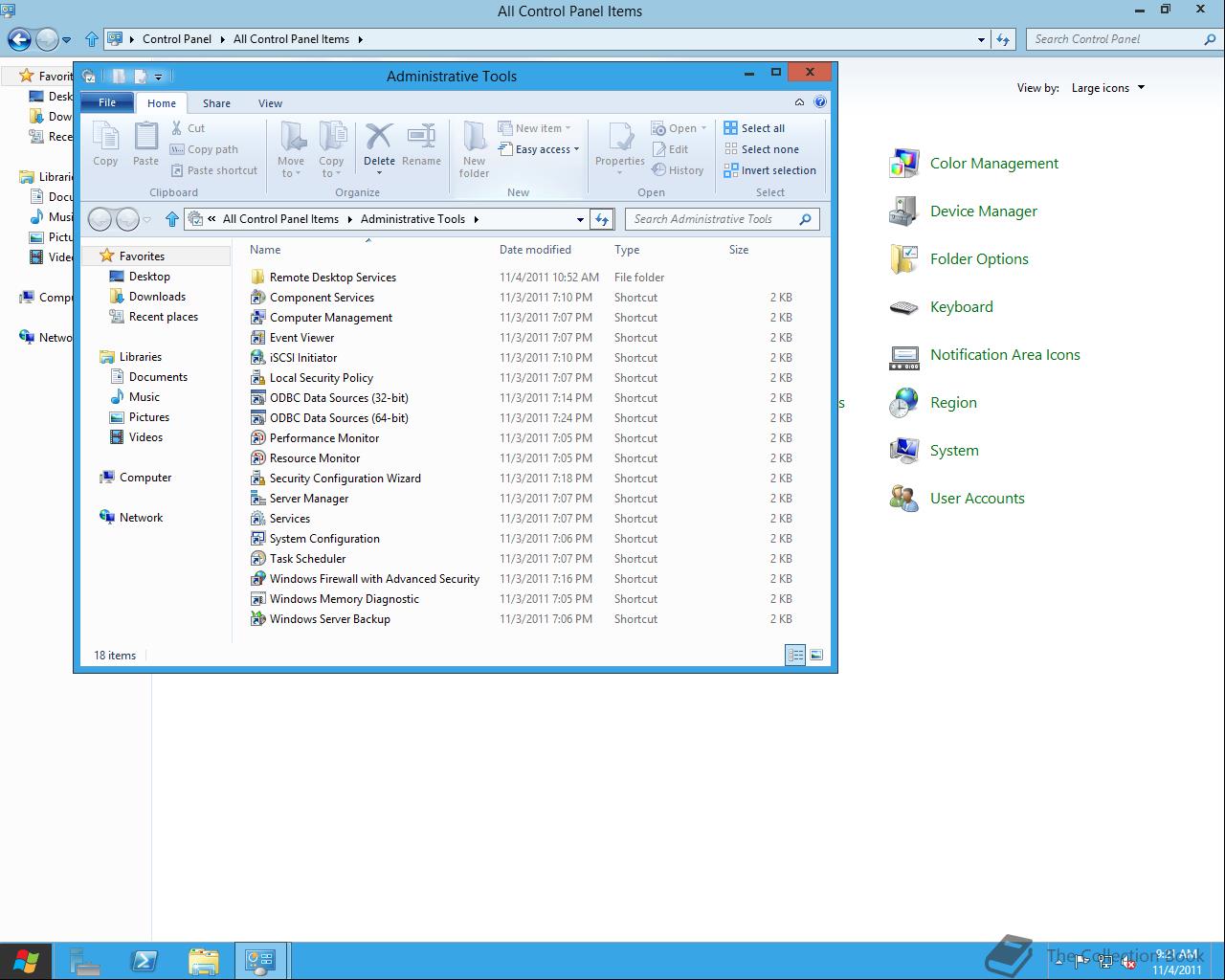Viewport: 1225px width, 980px height.
Task: Switch to details view button
Action: pyautogui.click(x=795, y=656)
